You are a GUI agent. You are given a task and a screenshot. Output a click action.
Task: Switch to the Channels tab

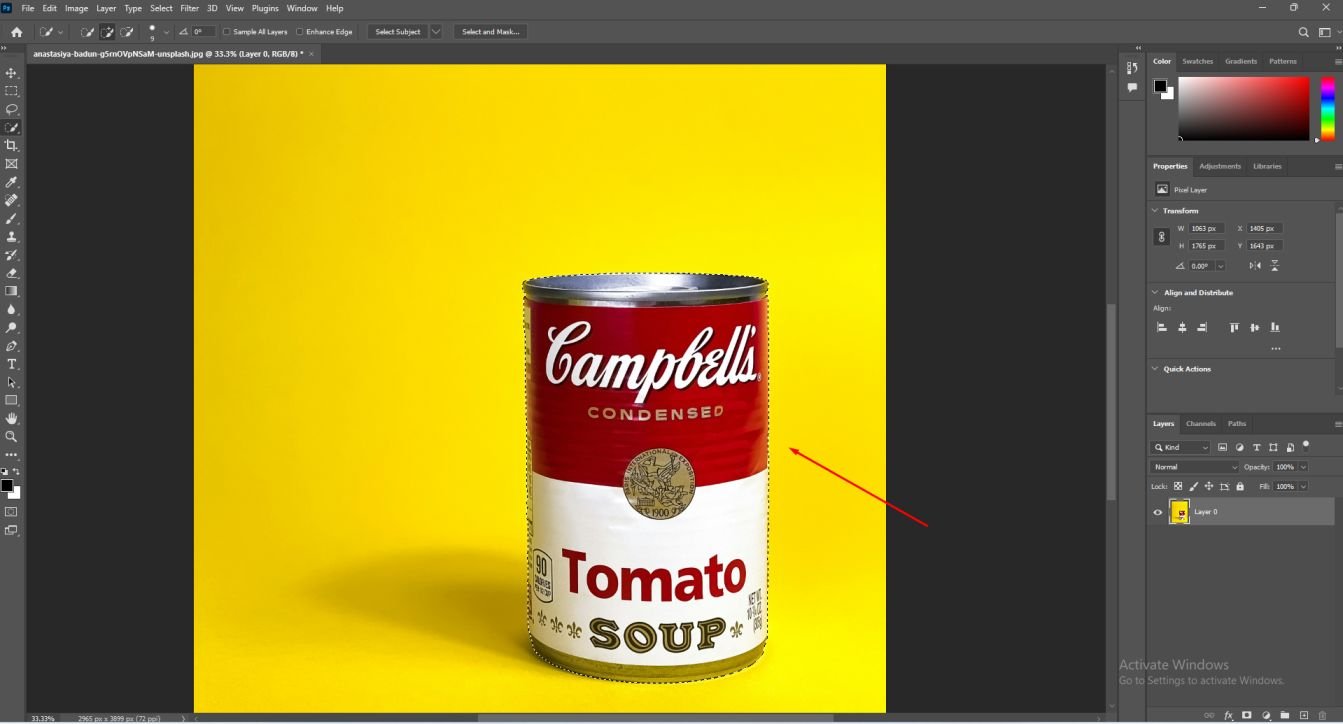(x=1201, y=423)
